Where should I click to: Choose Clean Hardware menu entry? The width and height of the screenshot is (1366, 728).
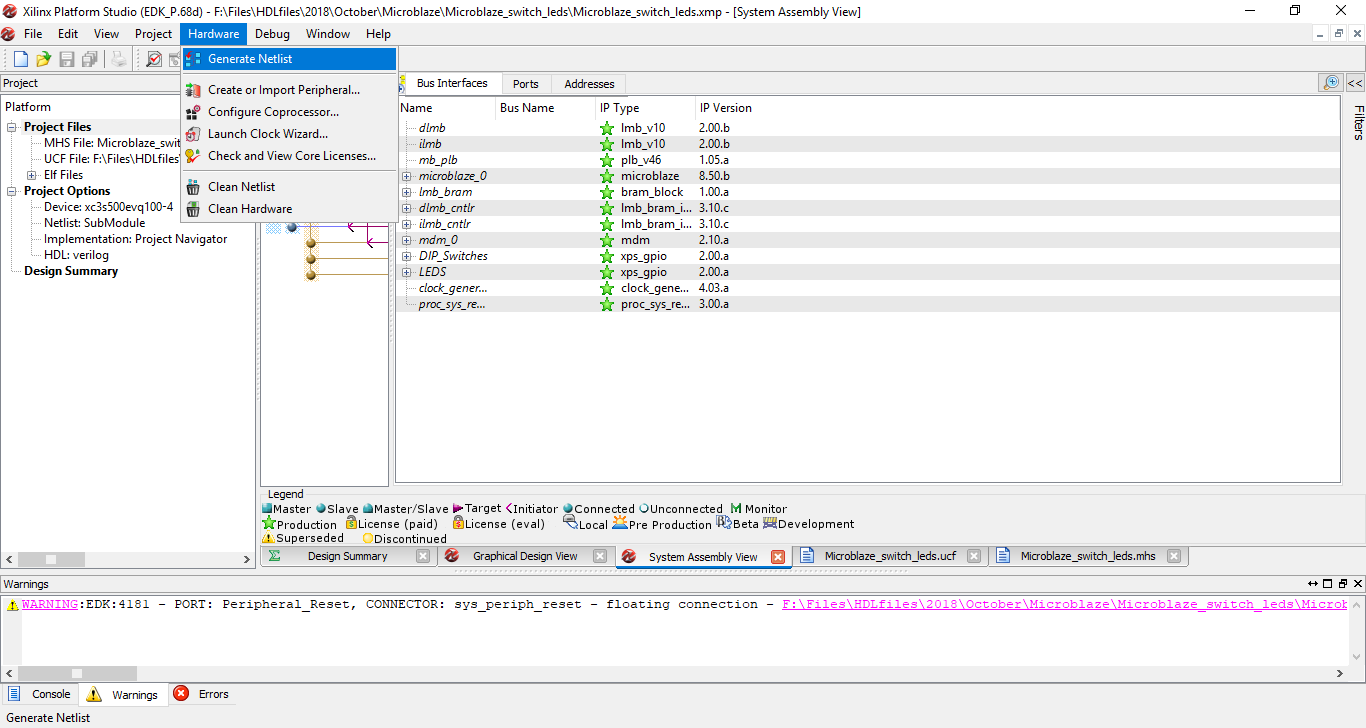coord(289,209)
